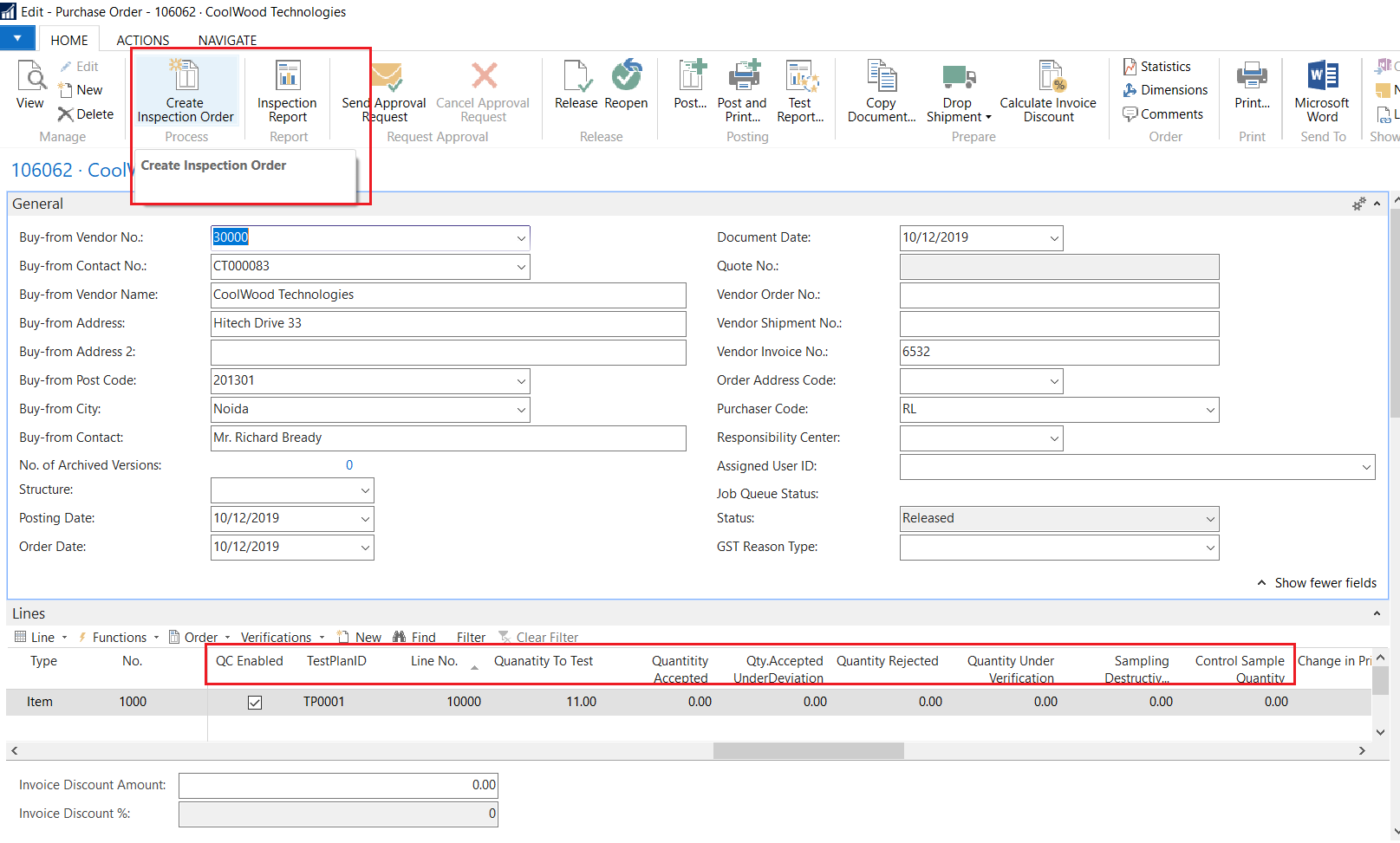
Task: Open Comments for the order
Action: 1162,114
